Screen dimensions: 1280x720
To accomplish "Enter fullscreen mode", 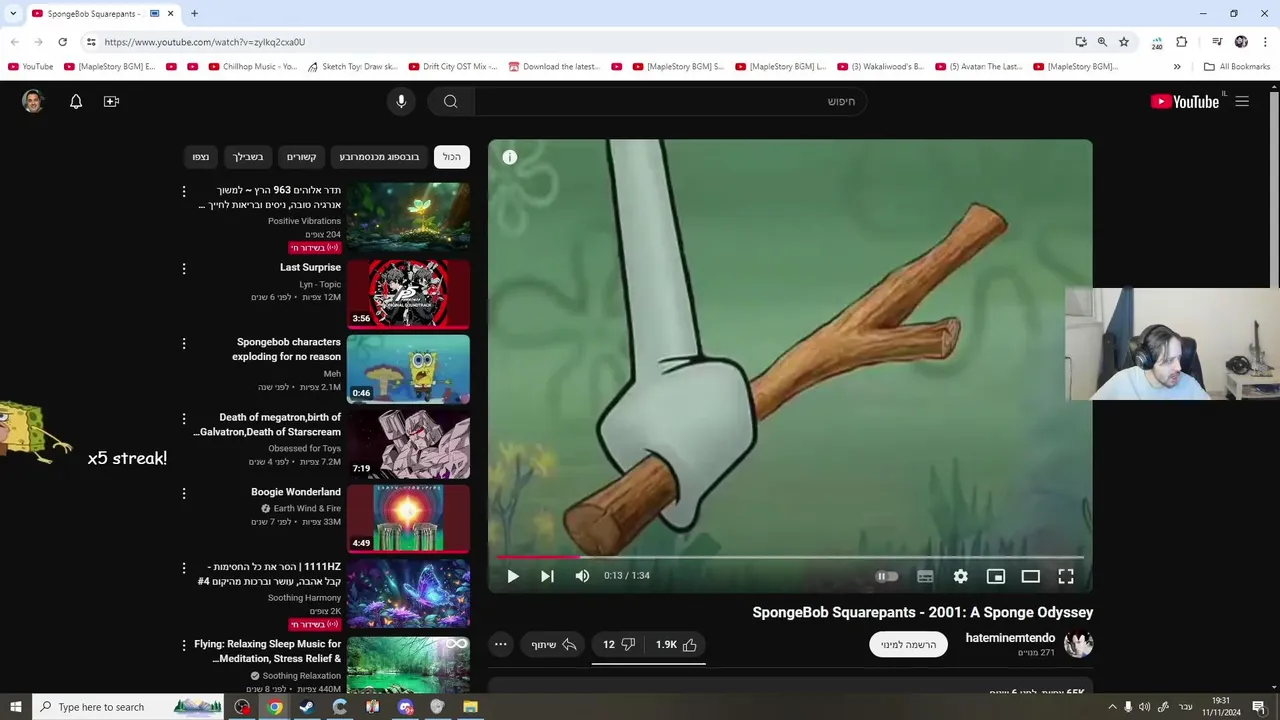I will [1066, 576].
